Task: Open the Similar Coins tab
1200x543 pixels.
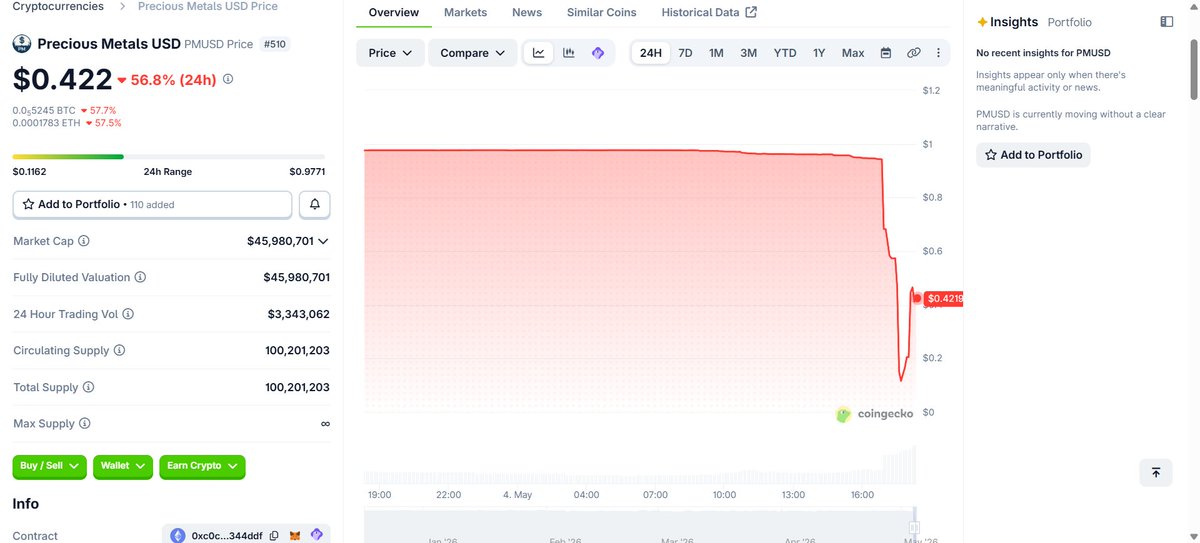Action: (602, 12)
